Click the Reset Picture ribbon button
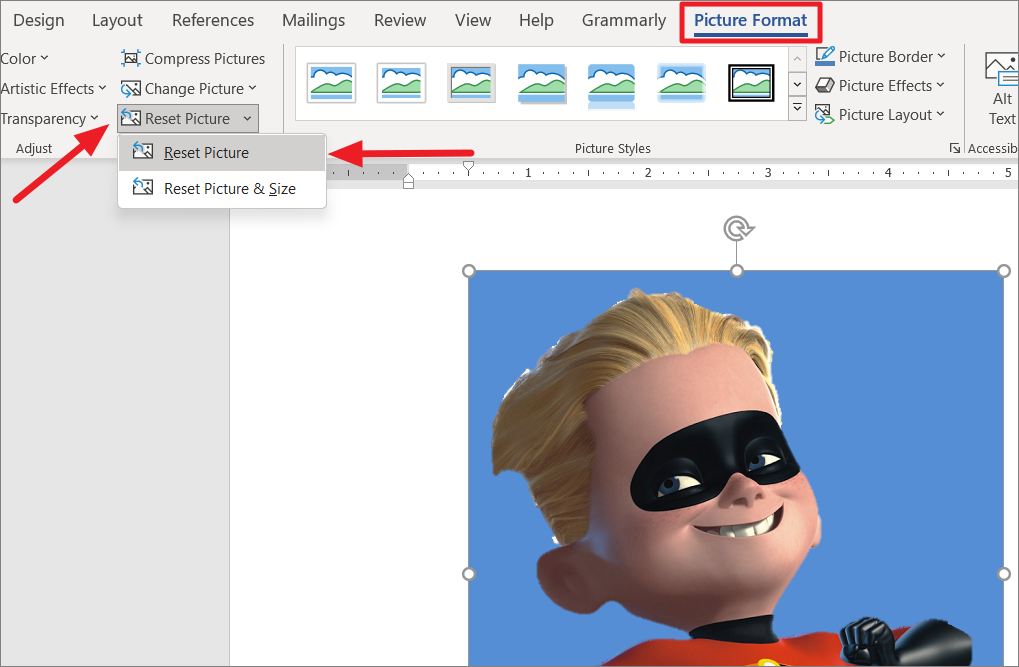 [x=176, y=118]
